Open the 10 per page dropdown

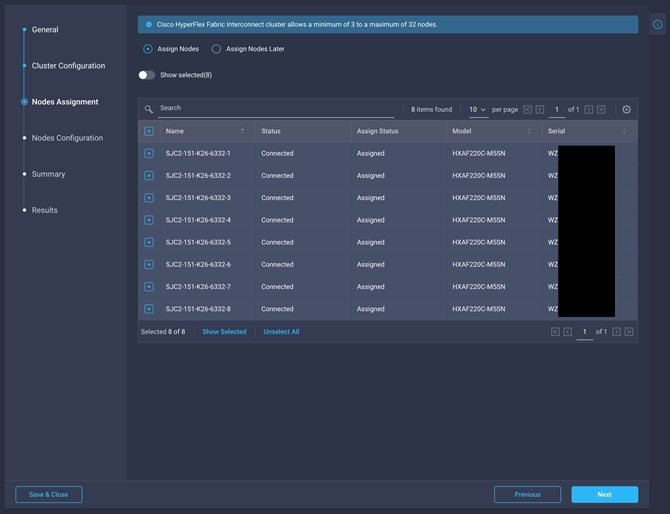(x=478, y=109)
